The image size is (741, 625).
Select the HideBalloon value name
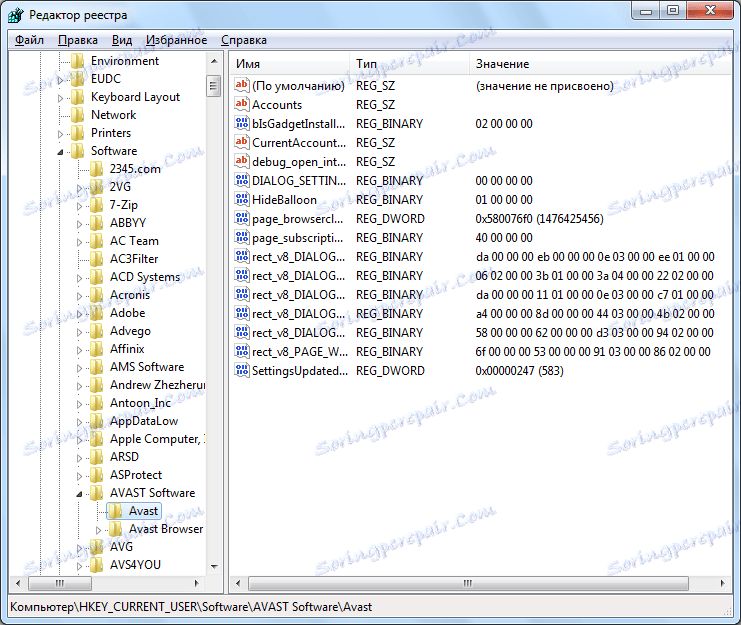pyautogui.click(x=284, y=200)
